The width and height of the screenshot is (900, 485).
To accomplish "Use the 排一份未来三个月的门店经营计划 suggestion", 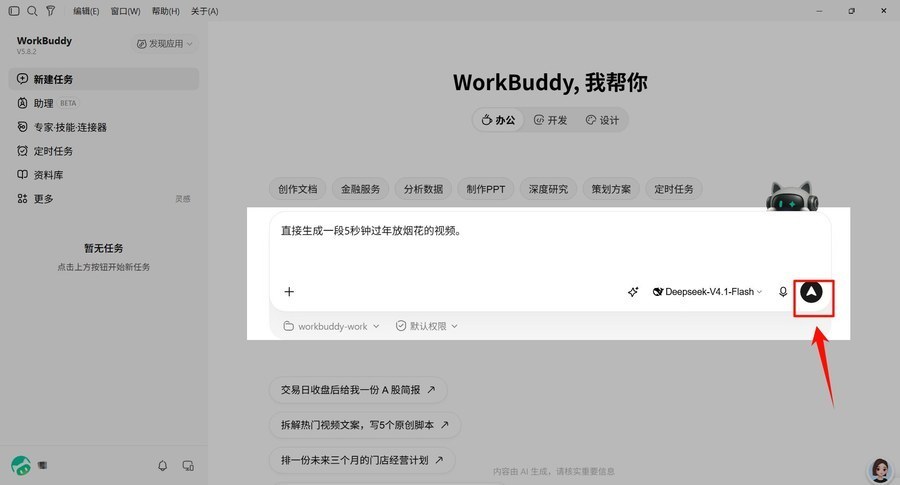I will pos(362,460).
